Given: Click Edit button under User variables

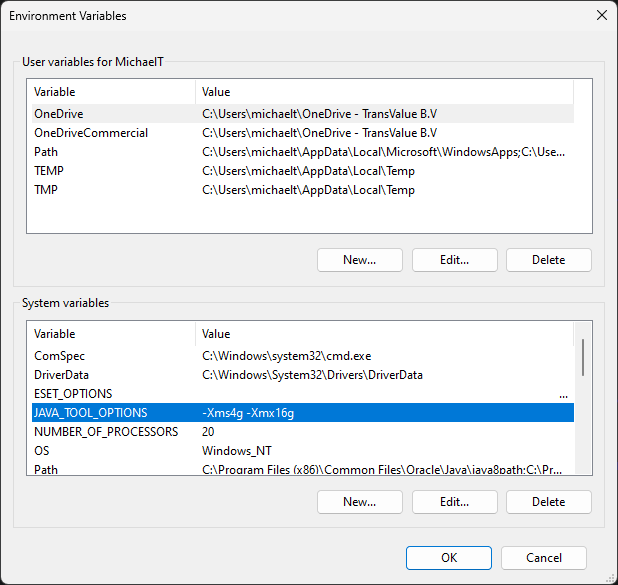Looking at the screenshot, I should (x=454, y=260).
